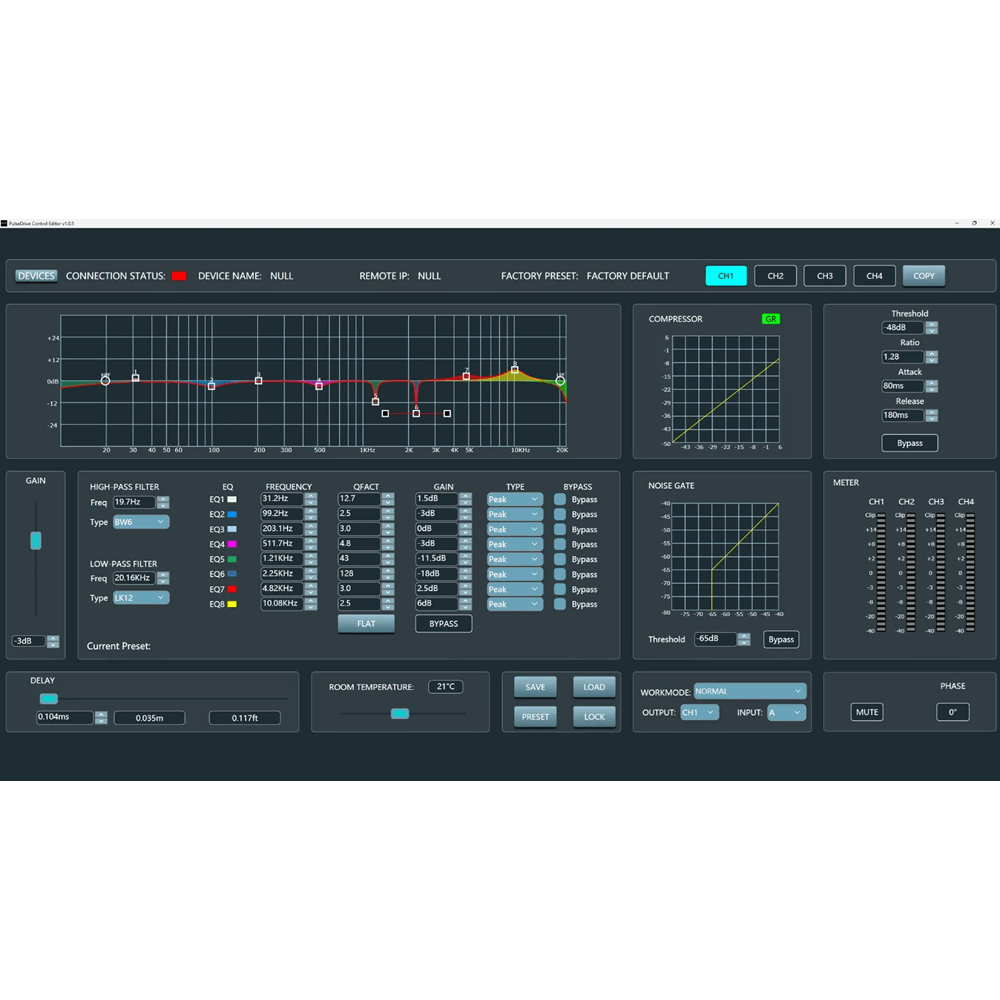Click the LOCK button

point(594,717)
